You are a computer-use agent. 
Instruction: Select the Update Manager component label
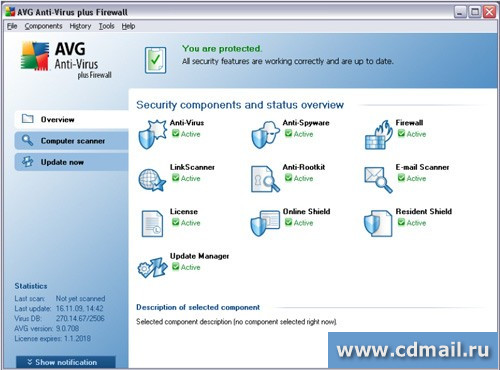pos(199,256)
